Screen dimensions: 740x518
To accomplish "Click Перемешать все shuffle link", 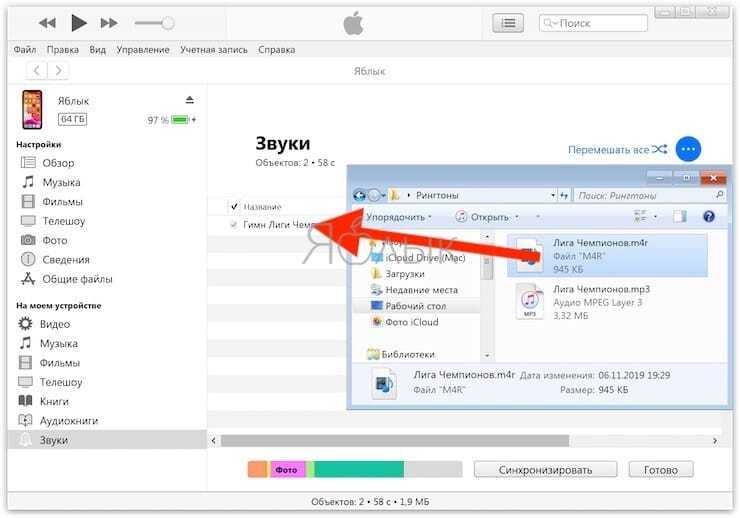I will [x=617, y=150].
